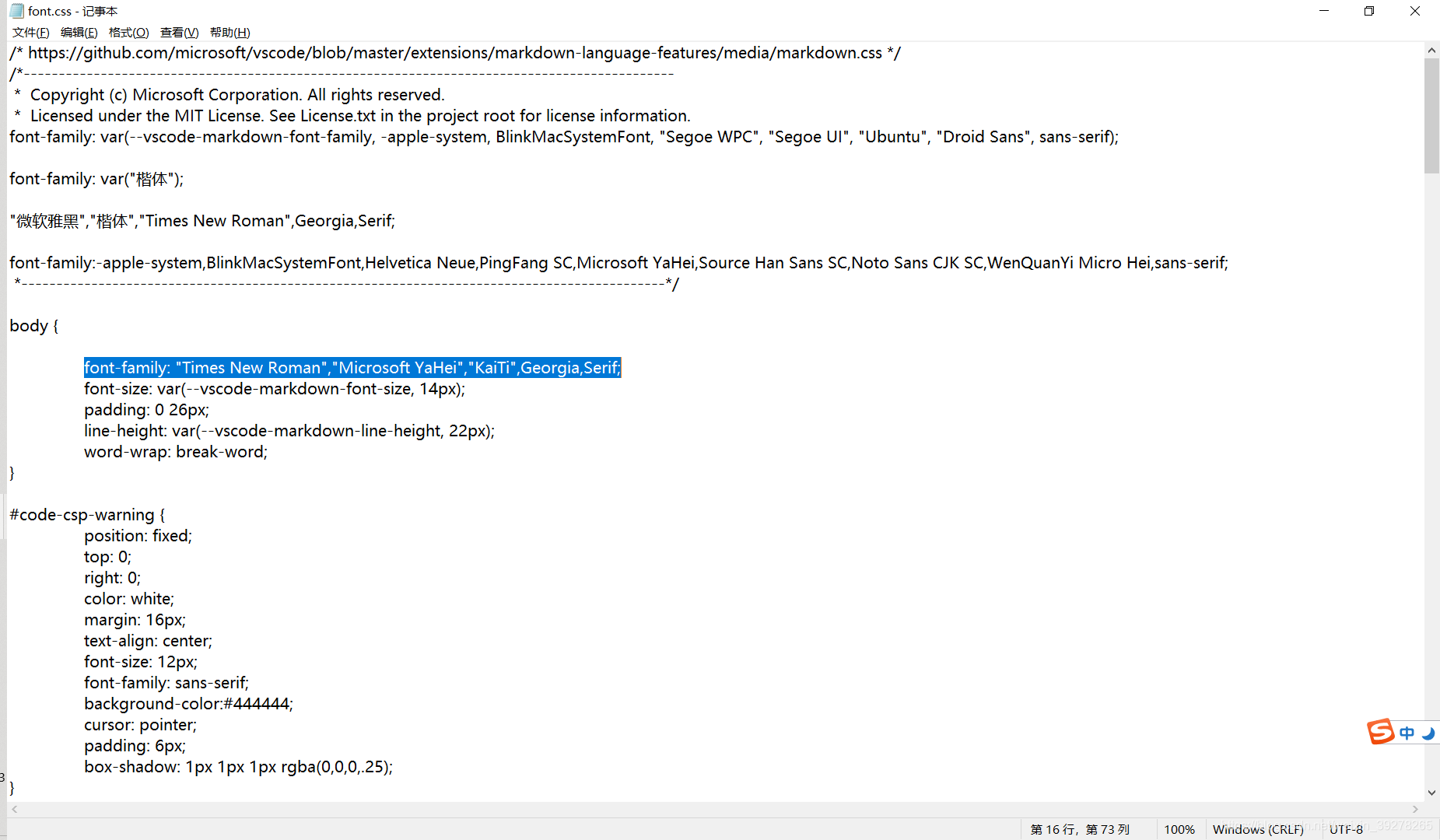Click the font.css - 记事本 window title
This screenshot has width=1440, height=840.
click(73, 11)
